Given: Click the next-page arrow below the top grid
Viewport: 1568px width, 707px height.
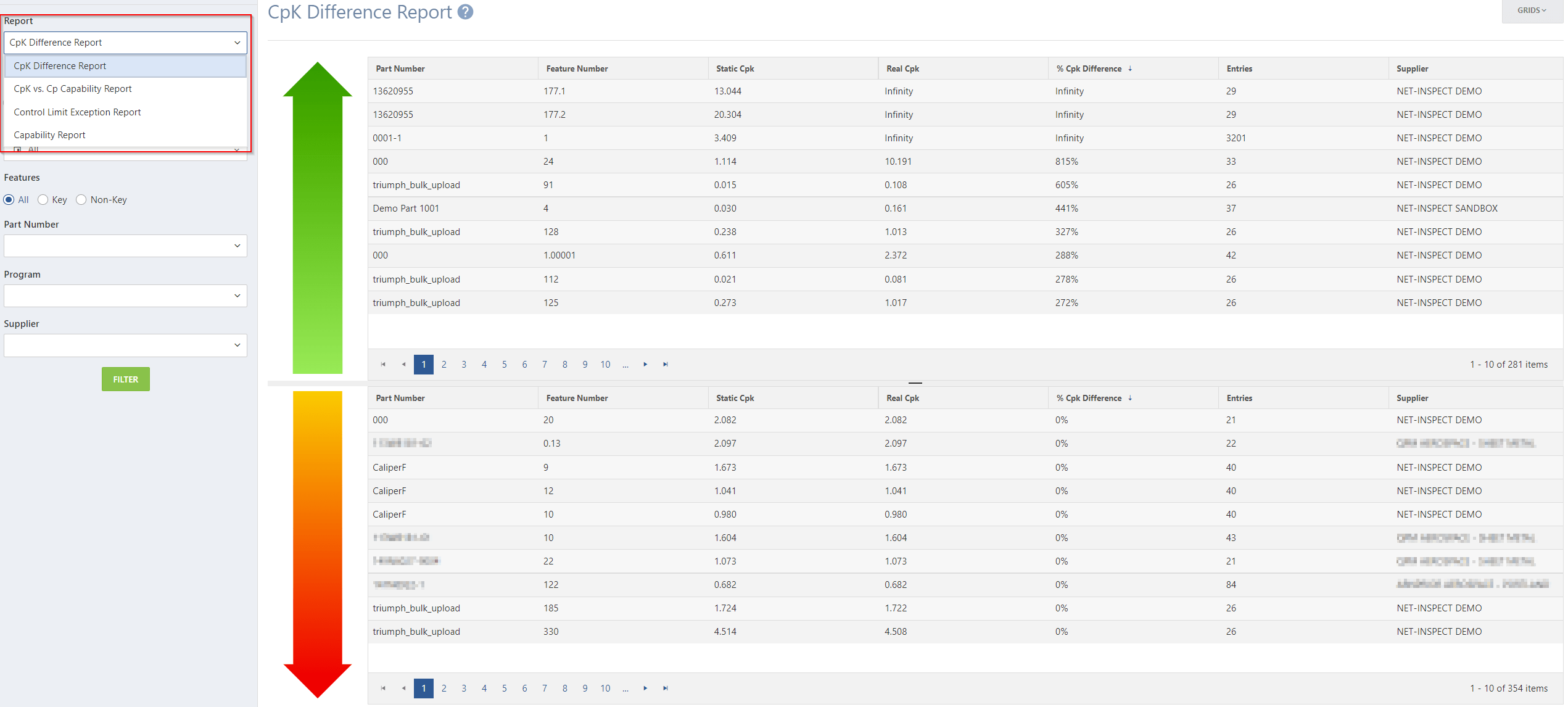Looking at the screenshot, I should (645, 364).
